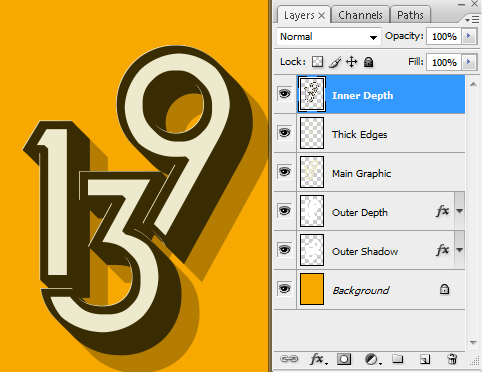
Task: Switch to the Channels tab
Action: point(360,15)
